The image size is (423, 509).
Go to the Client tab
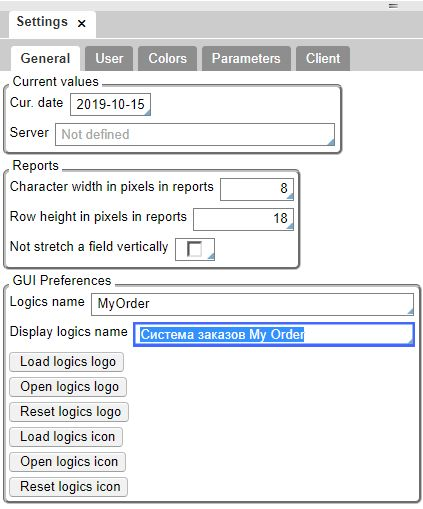(323, 58)
